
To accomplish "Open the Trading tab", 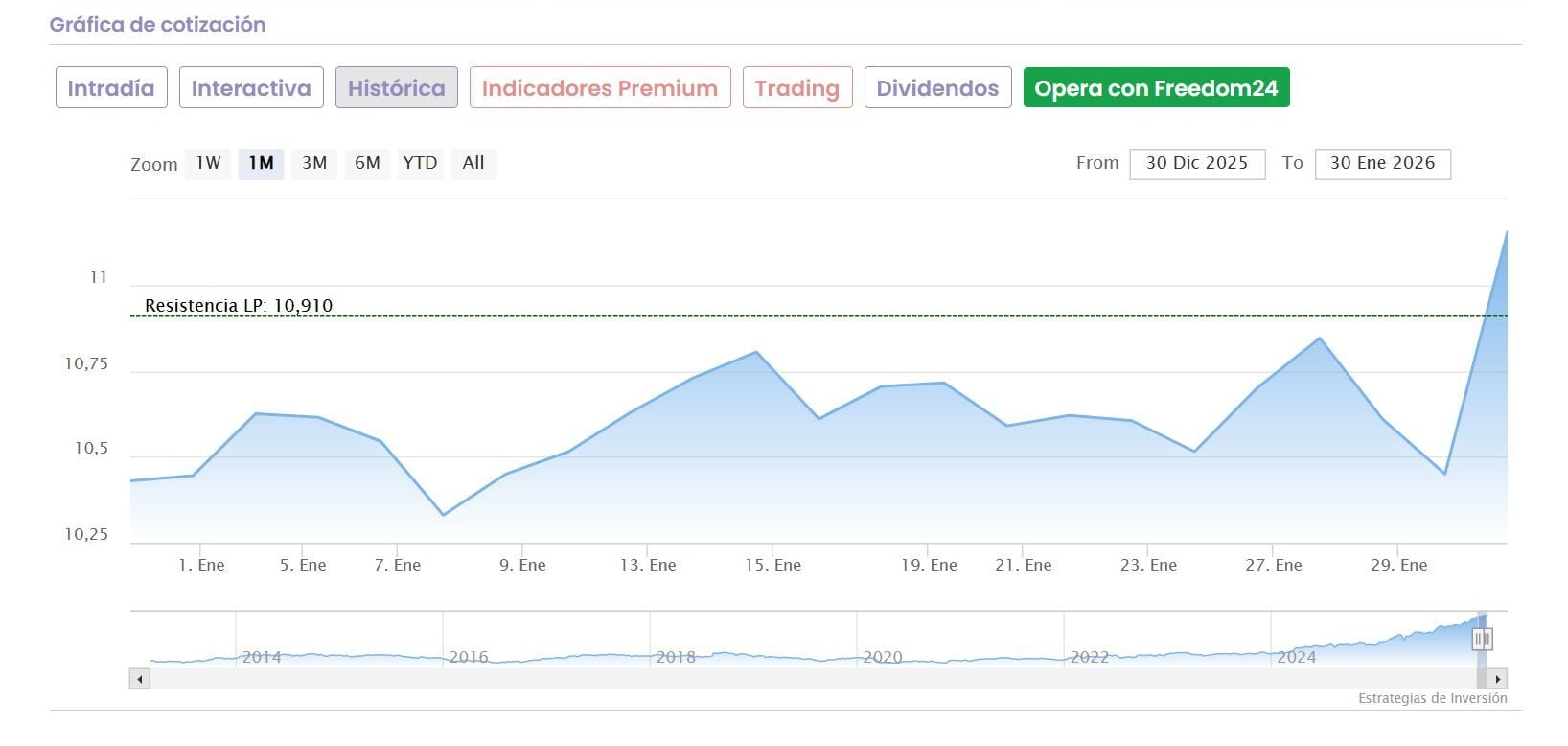I will pos(796,88).
